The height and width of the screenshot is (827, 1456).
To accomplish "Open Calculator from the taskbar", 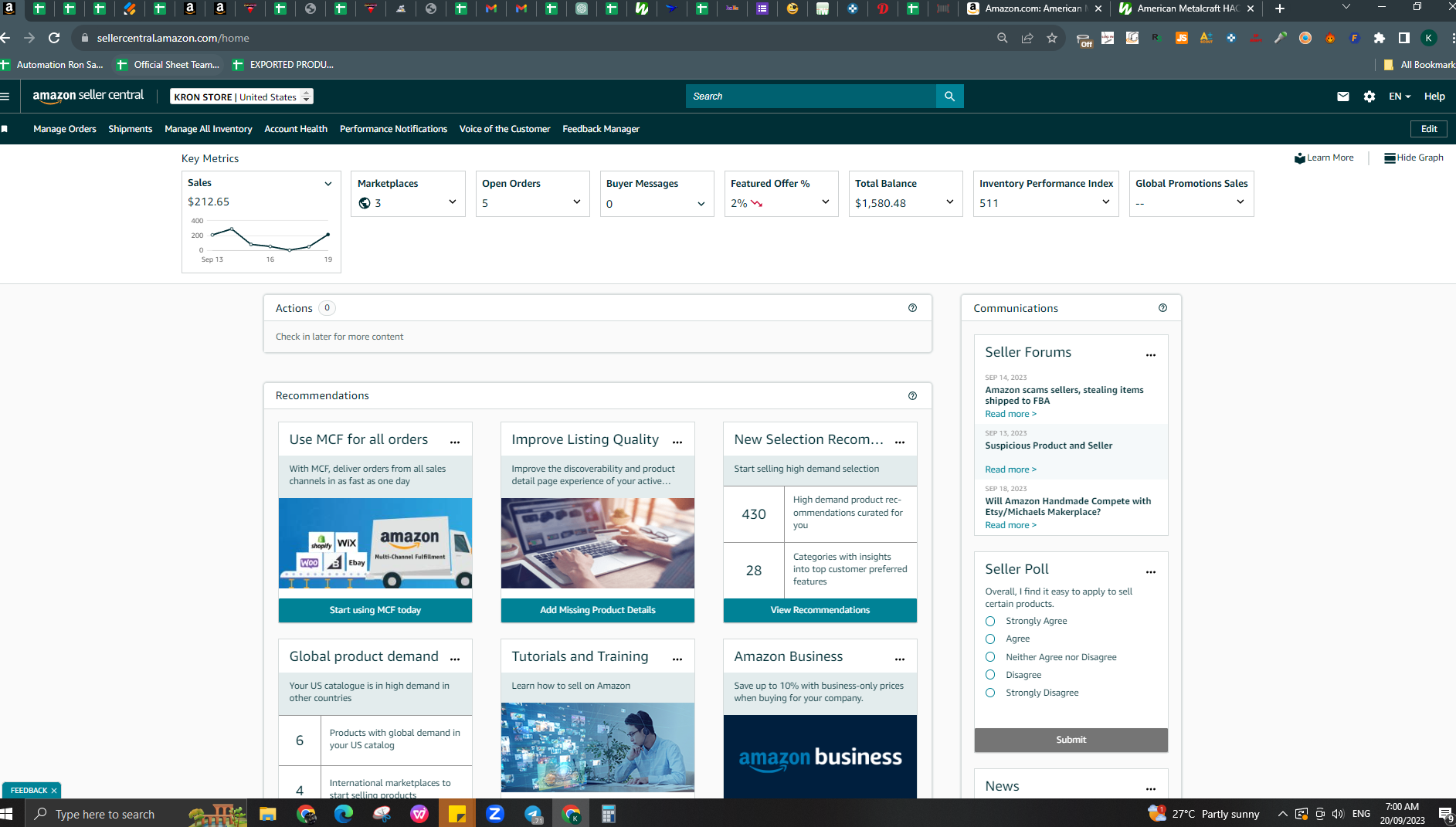I will tap(609, 814).
